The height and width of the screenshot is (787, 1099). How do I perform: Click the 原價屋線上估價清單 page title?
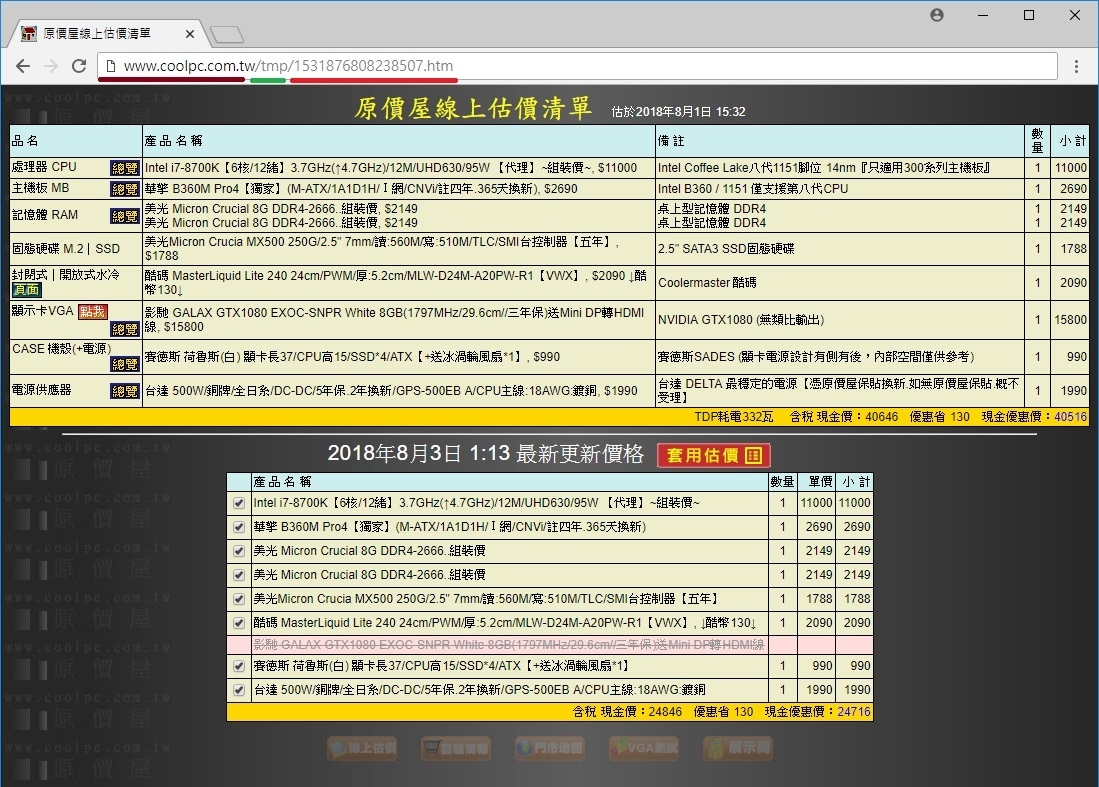click(473, 109)
